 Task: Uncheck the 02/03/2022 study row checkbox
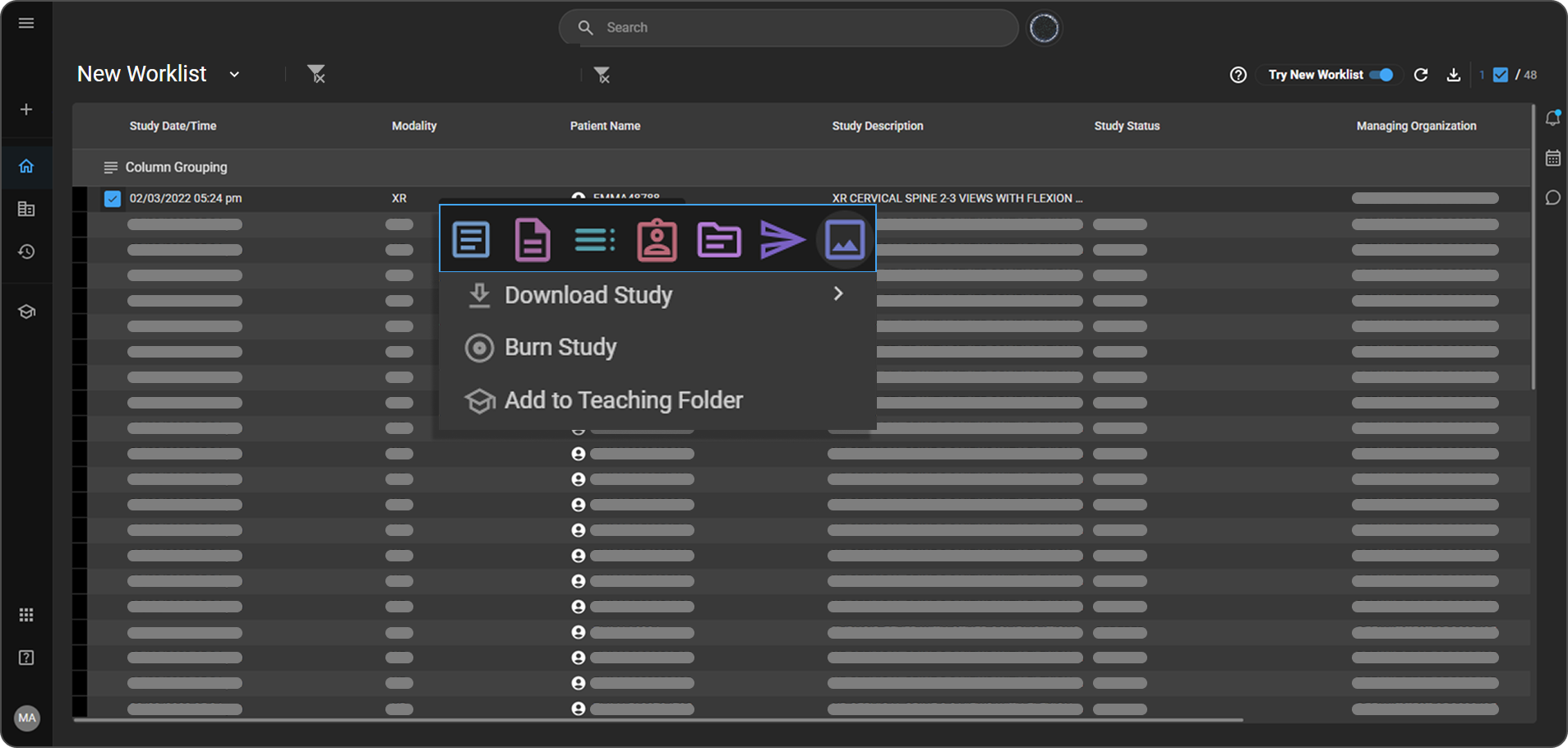pyautogui.click(x=113, y=199)
